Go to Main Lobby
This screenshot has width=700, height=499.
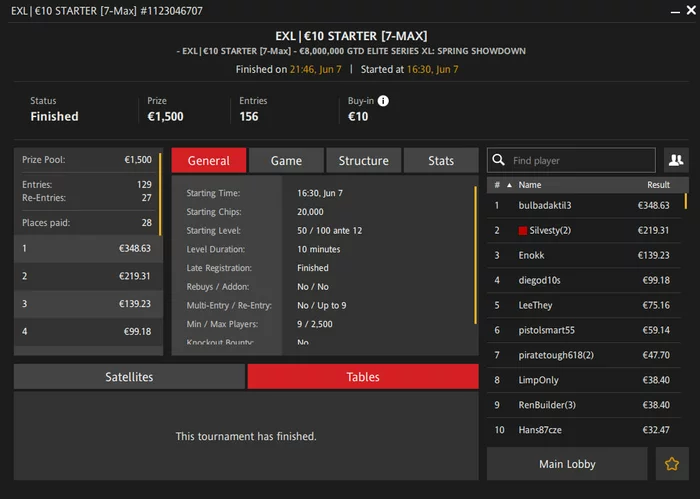(567, 464)
